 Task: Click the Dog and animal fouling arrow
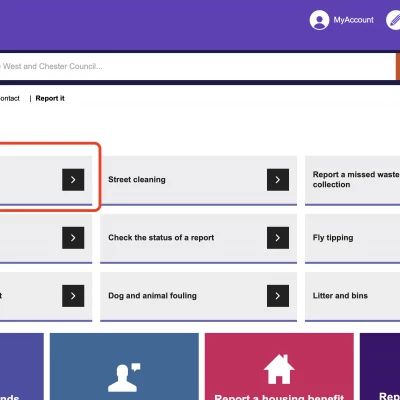point(278,296)
